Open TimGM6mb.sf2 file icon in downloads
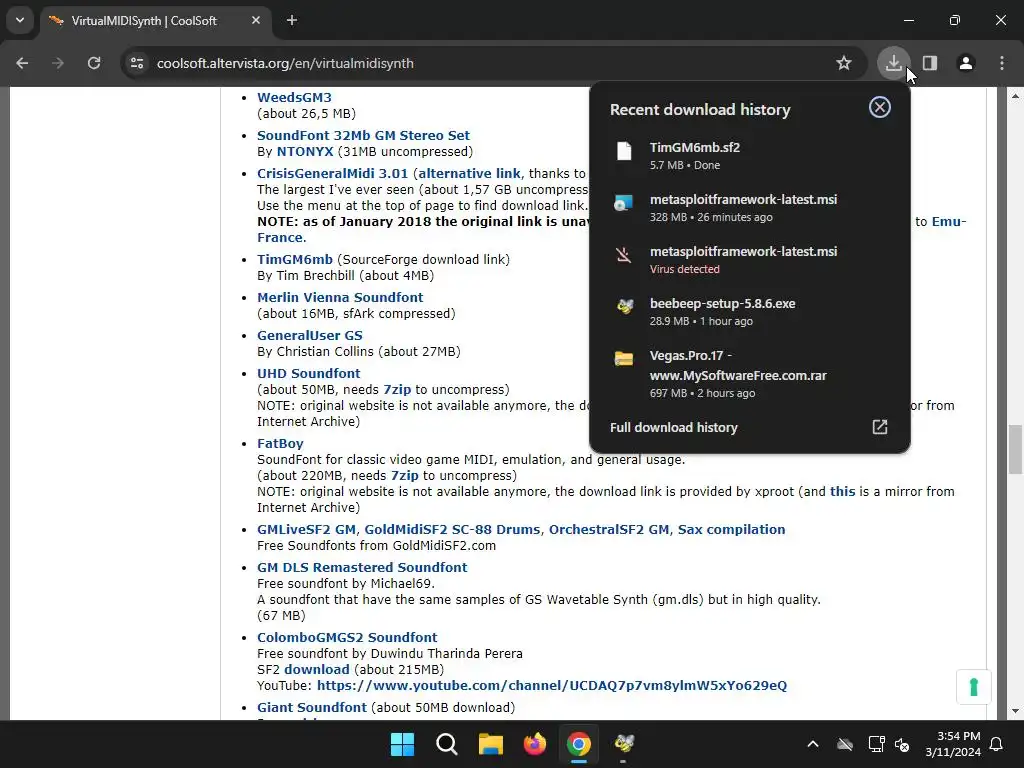Image resolution: width=1024 pixels, height=768 pixels. point(624,151)
